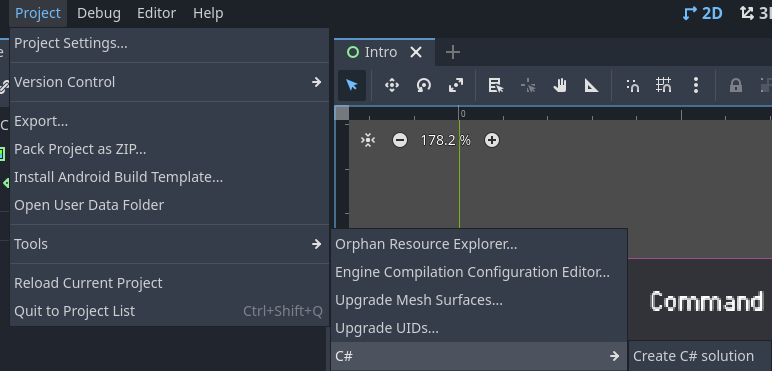
Task: Select the Rotate Mode tool
Action: (424, 85)
